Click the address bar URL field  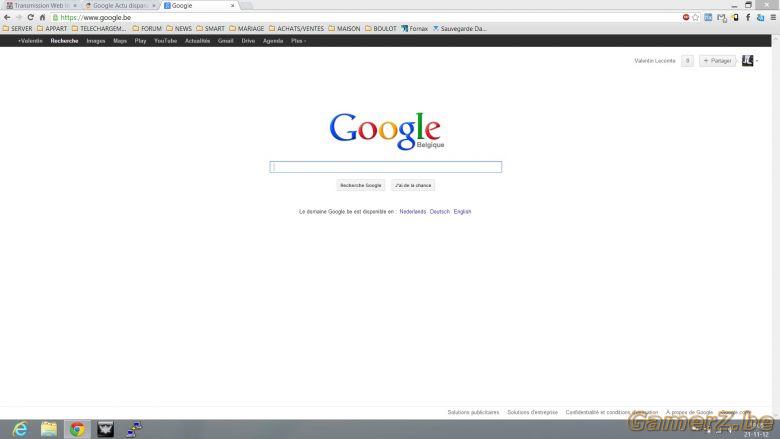tap(366, 17)
